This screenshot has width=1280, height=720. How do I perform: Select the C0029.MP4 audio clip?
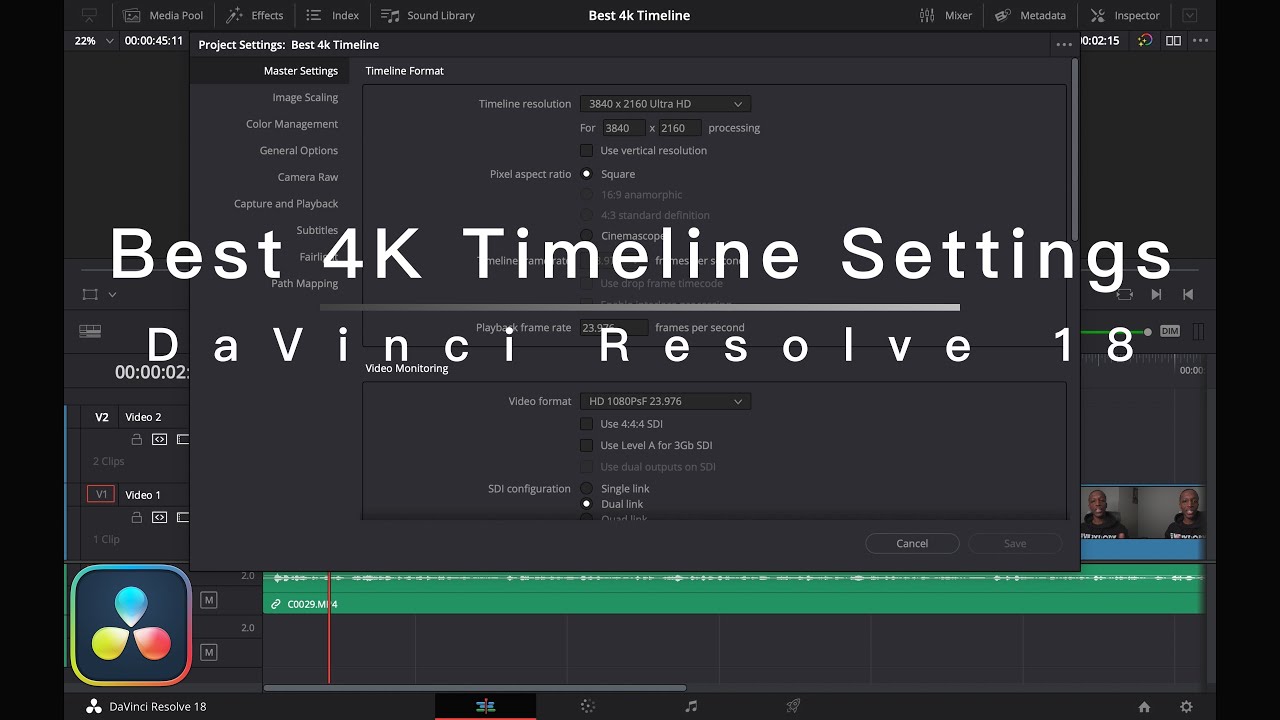[x=733, y=591]
